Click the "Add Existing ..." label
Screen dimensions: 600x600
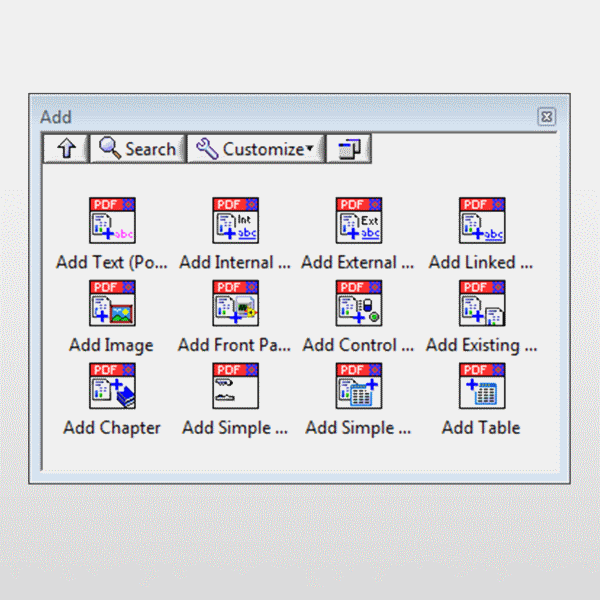click(481, 346)
